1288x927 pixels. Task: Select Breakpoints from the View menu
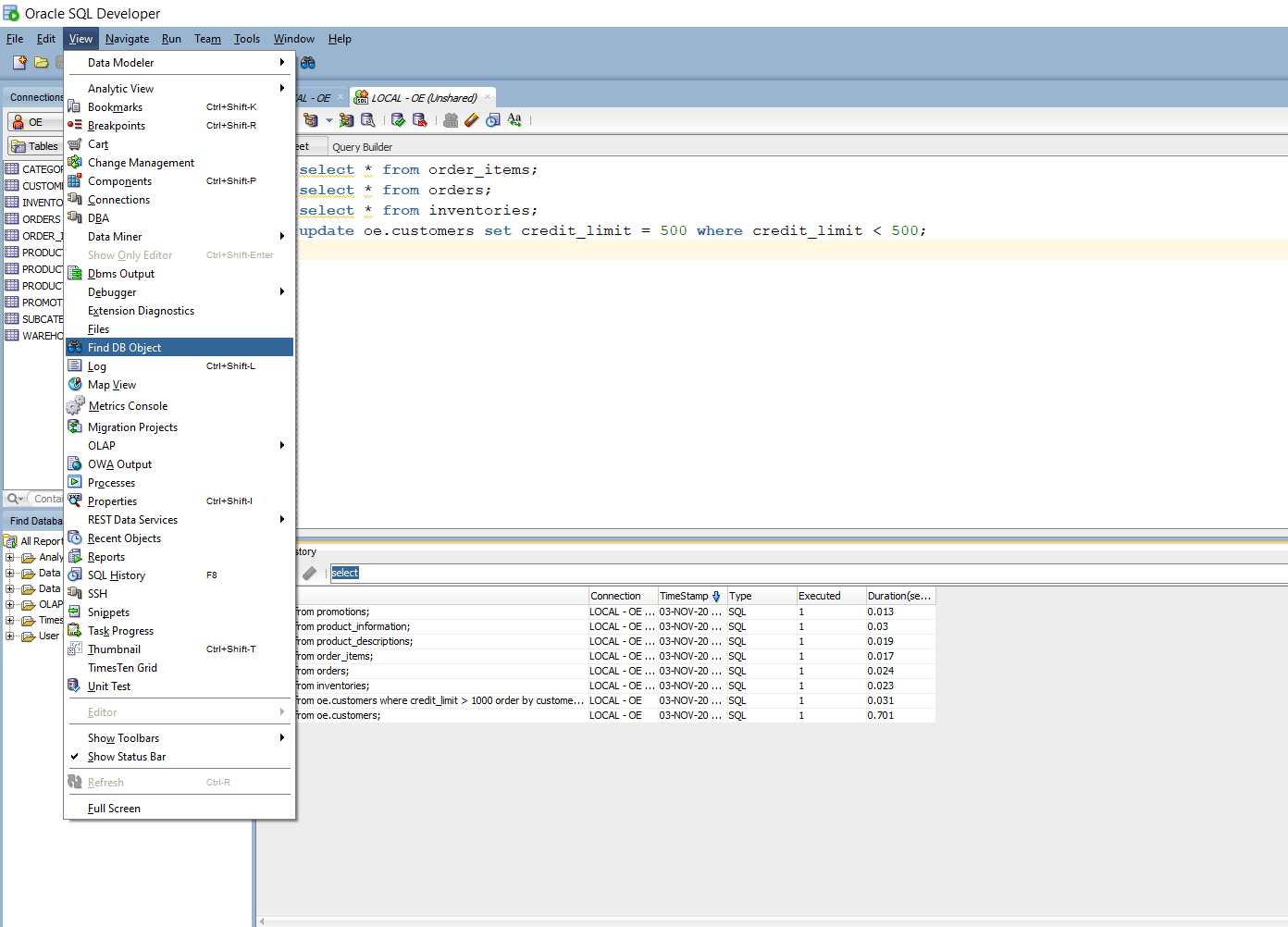click(180, 126)
